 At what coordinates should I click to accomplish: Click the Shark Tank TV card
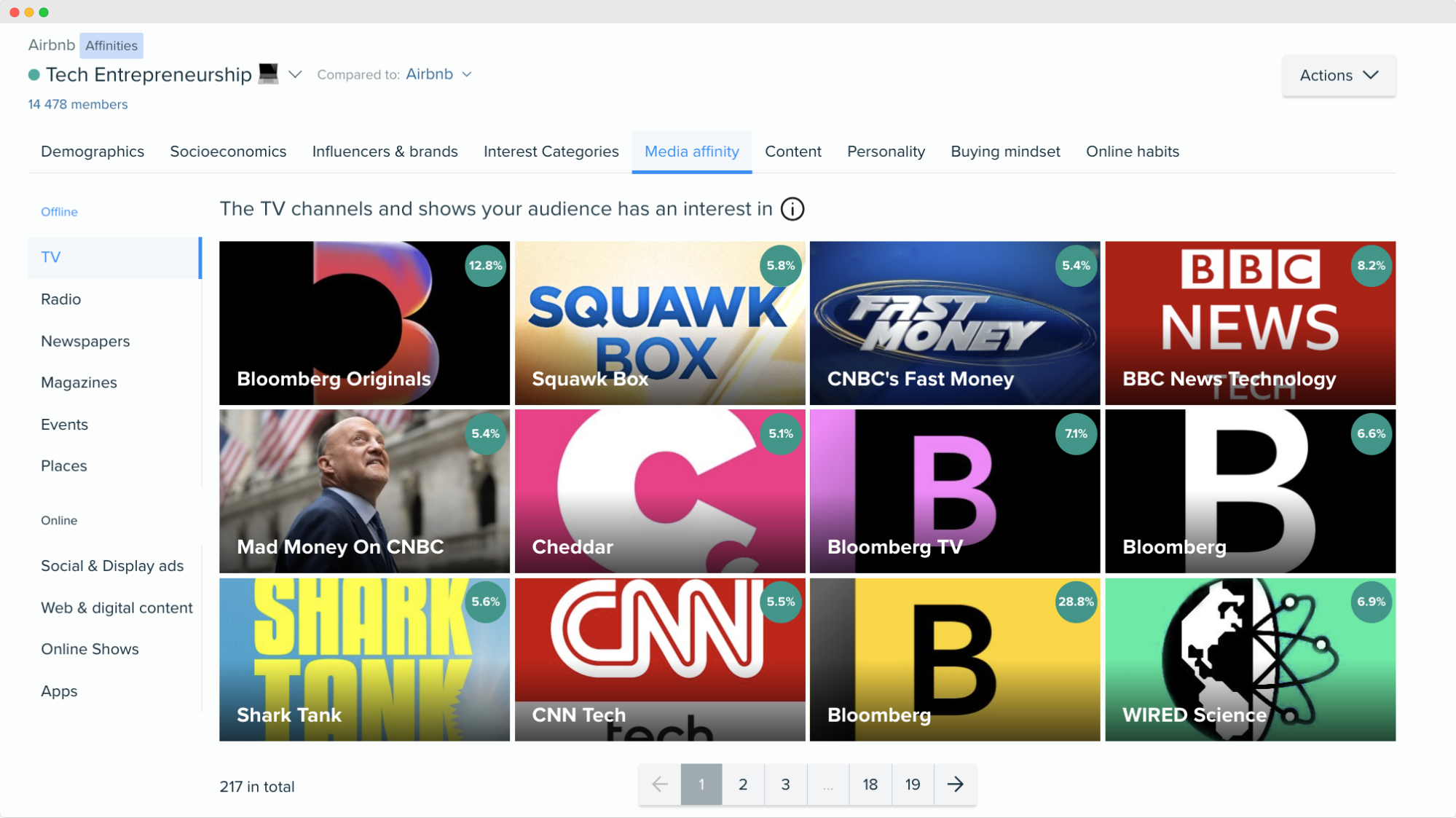tap(364, 659)
